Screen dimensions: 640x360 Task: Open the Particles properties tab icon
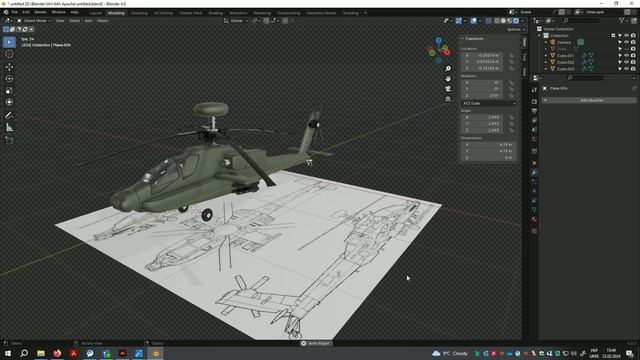[534, 182]
